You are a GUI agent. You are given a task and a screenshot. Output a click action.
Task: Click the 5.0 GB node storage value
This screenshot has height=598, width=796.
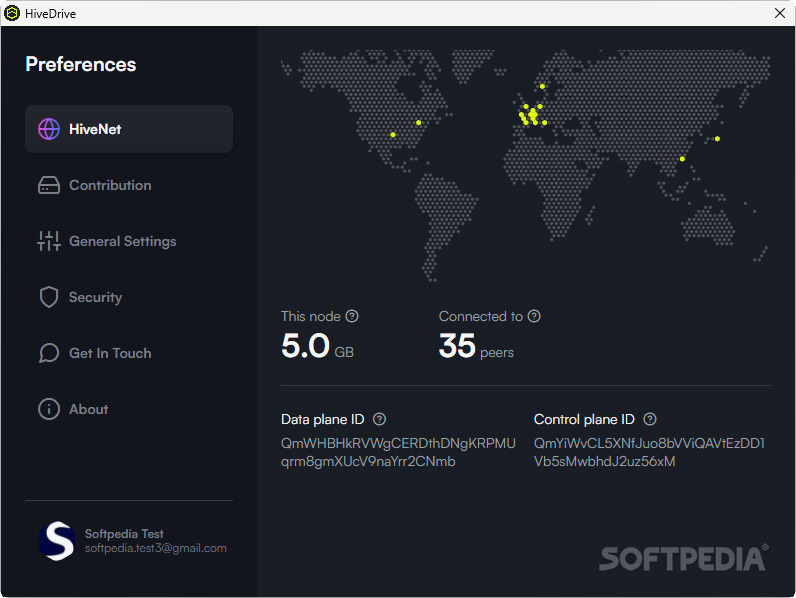(x=317, y=346)
